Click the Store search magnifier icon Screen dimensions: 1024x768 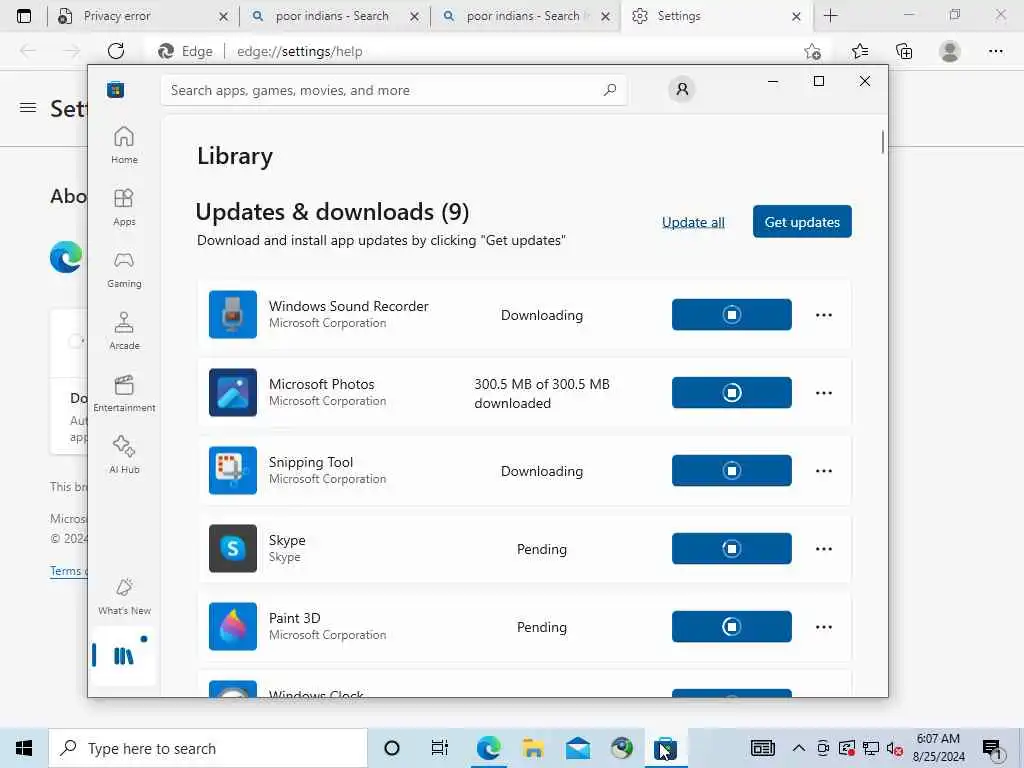click(610, 90)
